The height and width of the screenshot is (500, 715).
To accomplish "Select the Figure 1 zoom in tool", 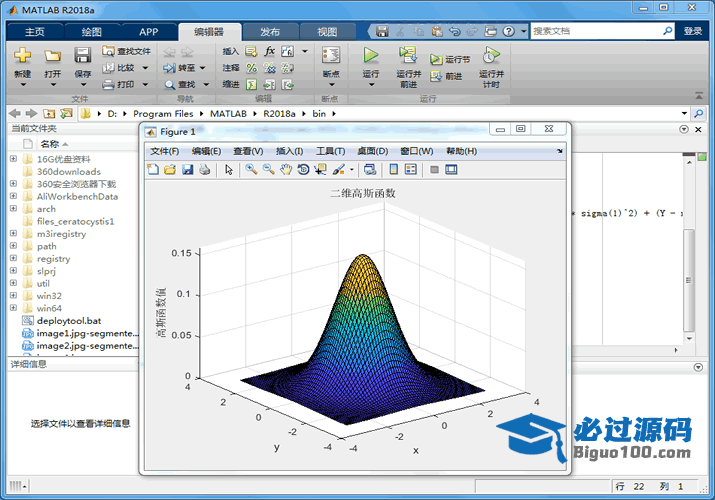I will coord(251,170).
